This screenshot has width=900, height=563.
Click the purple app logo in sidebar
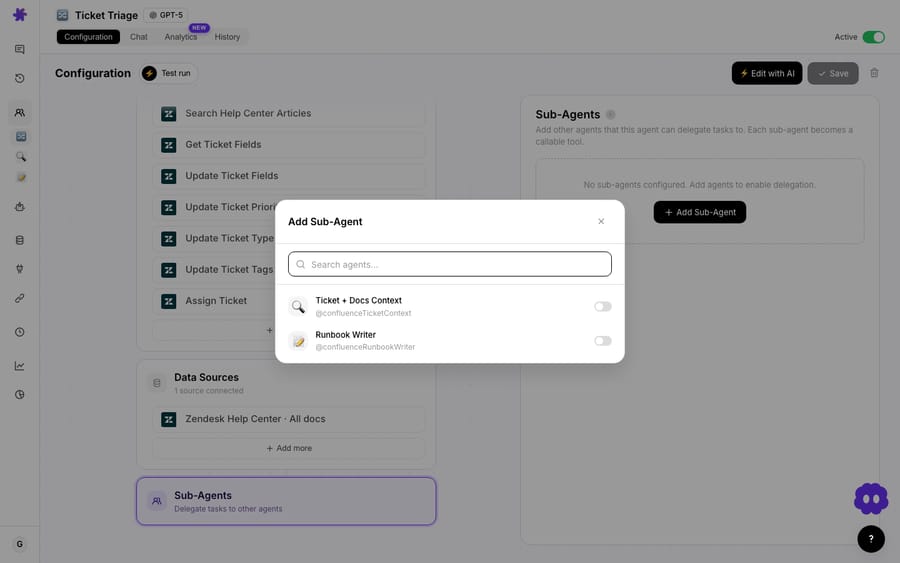point(20,14)
